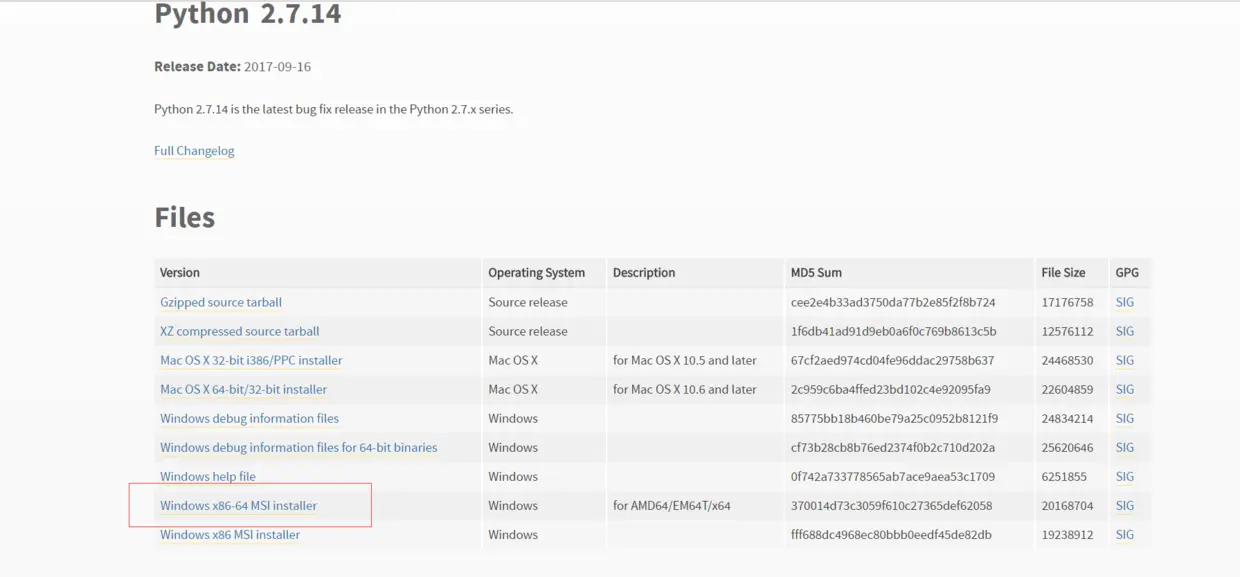Select MD5 sum fff688dc4968ec80bbb0eedf45de82db
This screenshot has width=1240, height=577.
[891, 534]
